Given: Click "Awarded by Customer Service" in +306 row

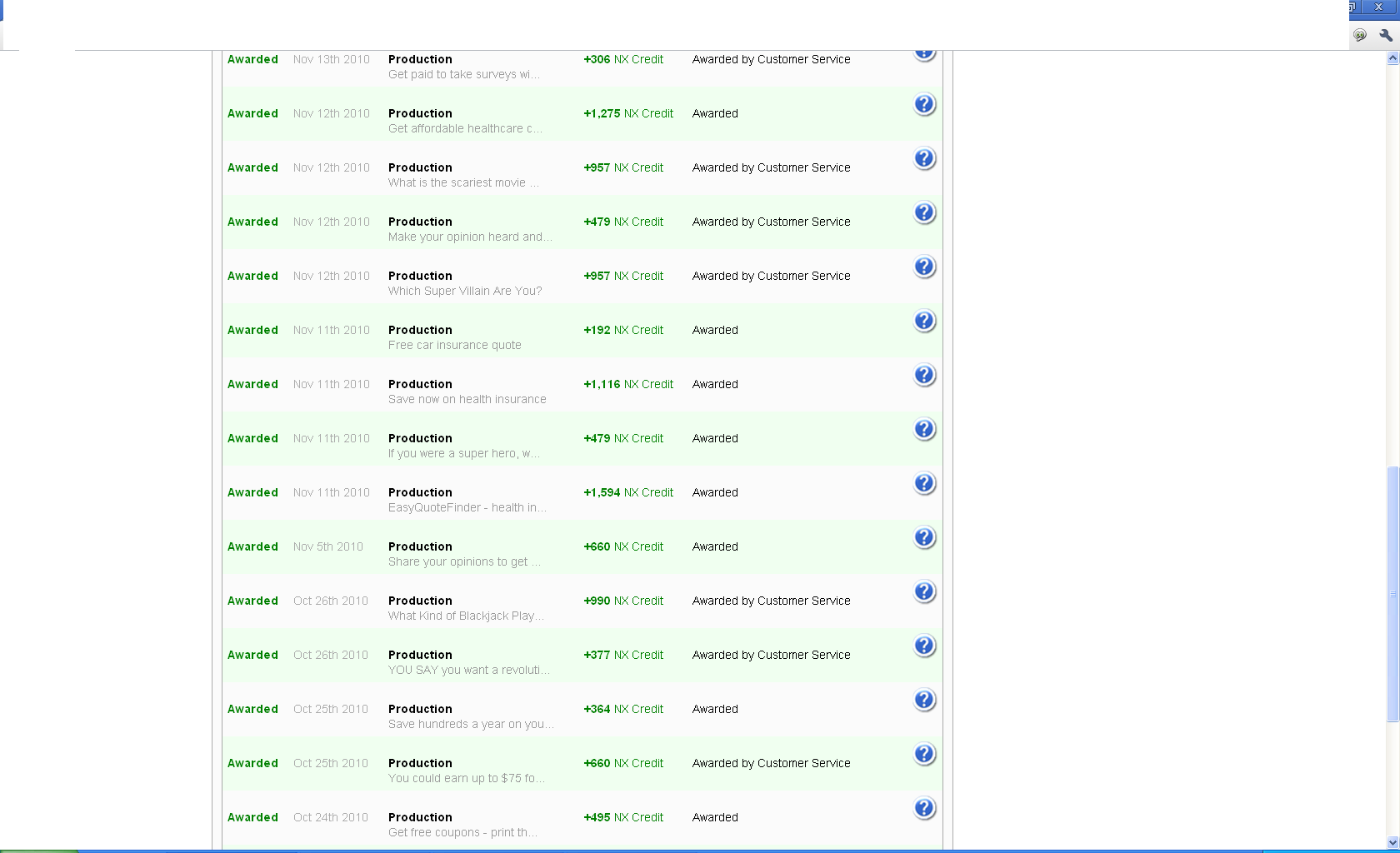Looking at the screenshot, I should point(771,59).
